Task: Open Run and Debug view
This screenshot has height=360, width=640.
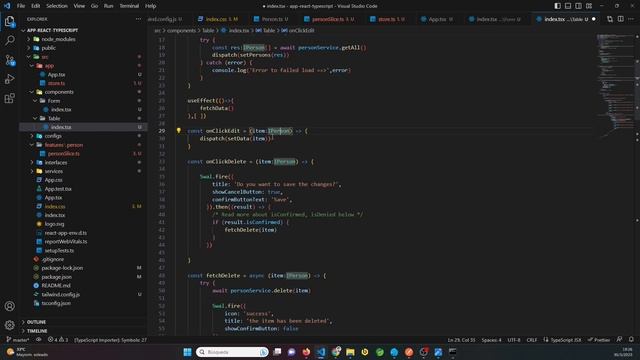Action: 9,79
